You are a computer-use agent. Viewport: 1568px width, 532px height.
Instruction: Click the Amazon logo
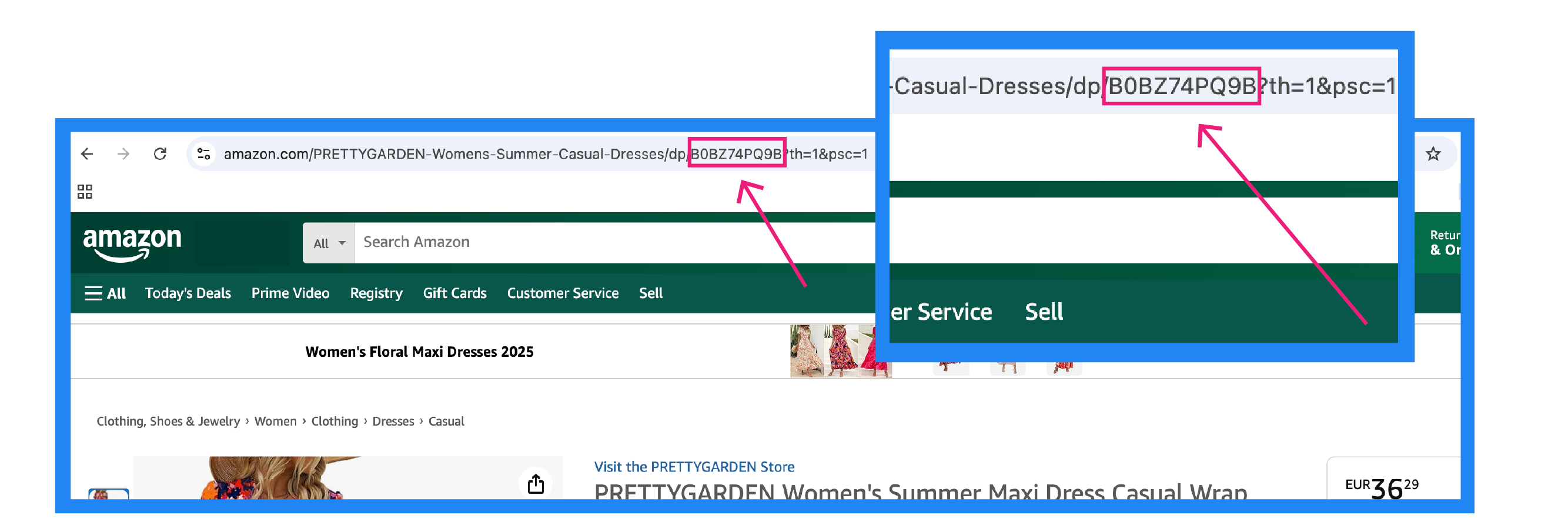click(132, 243)
